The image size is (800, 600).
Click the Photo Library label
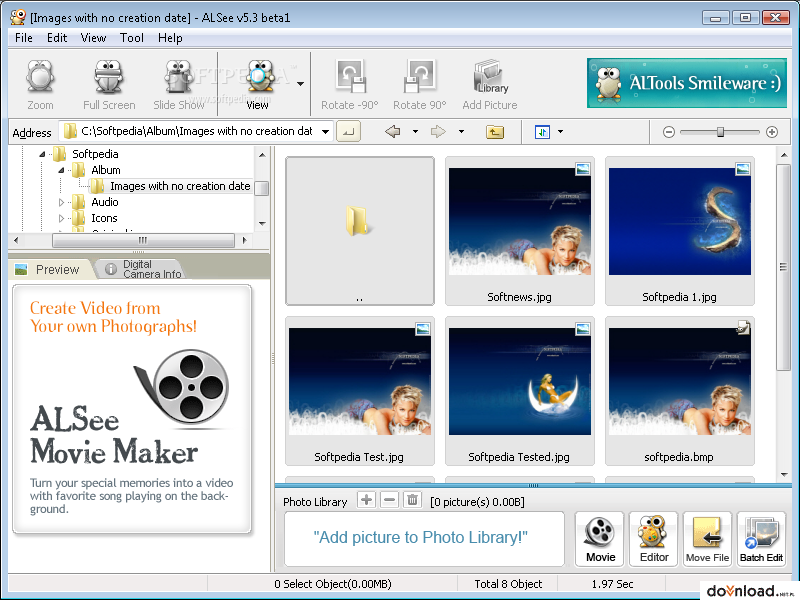point(315,502)
